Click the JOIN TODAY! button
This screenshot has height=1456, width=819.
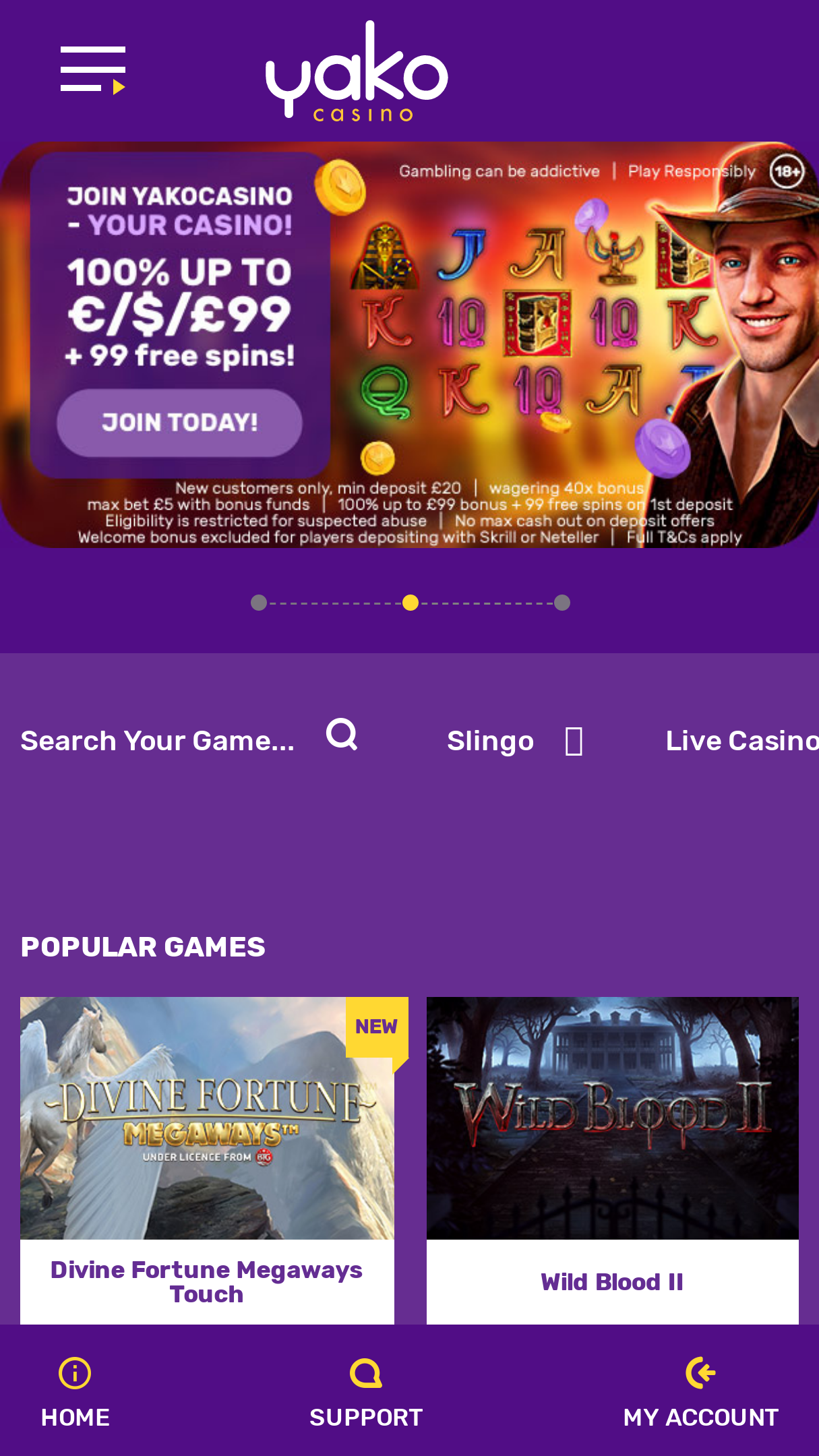pos(180,423)
